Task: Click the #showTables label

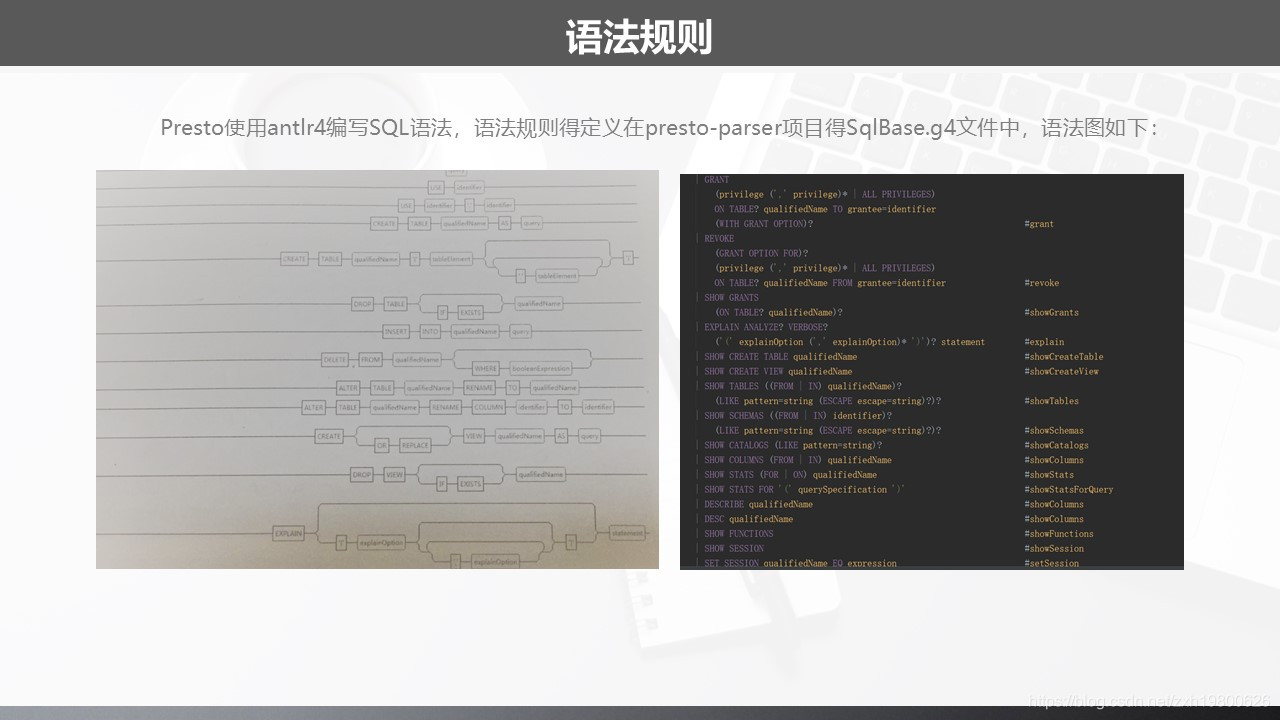Action: coord(1051,401)
